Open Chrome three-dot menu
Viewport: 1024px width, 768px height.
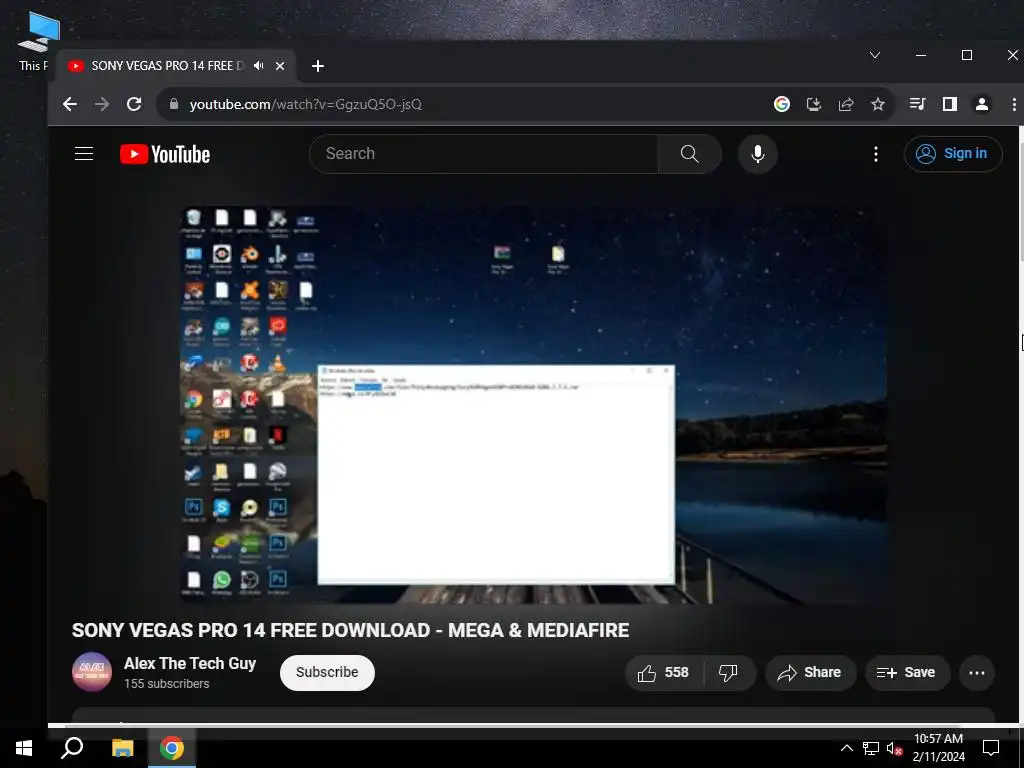pyautogui.click(x=1014, y=104)
